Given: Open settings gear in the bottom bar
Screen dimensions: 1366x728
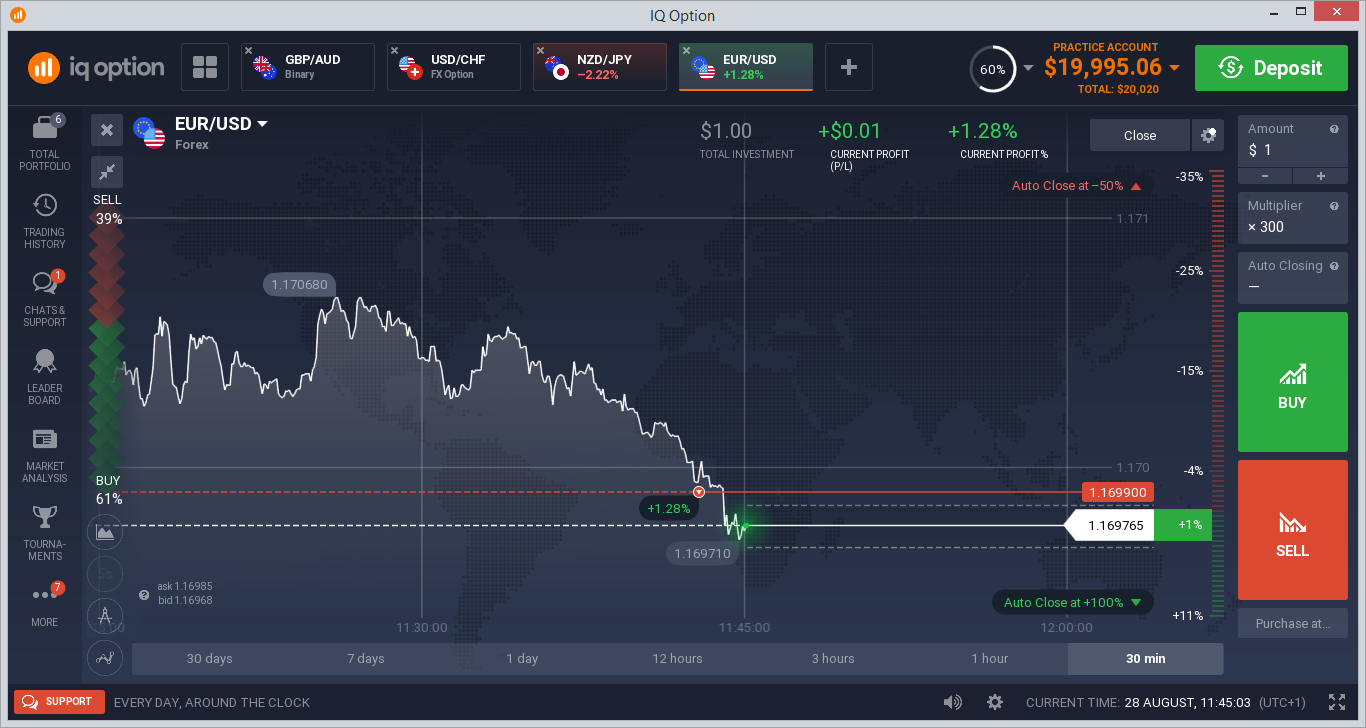Looking at the screenshot, I should click(x=995, y=702).
